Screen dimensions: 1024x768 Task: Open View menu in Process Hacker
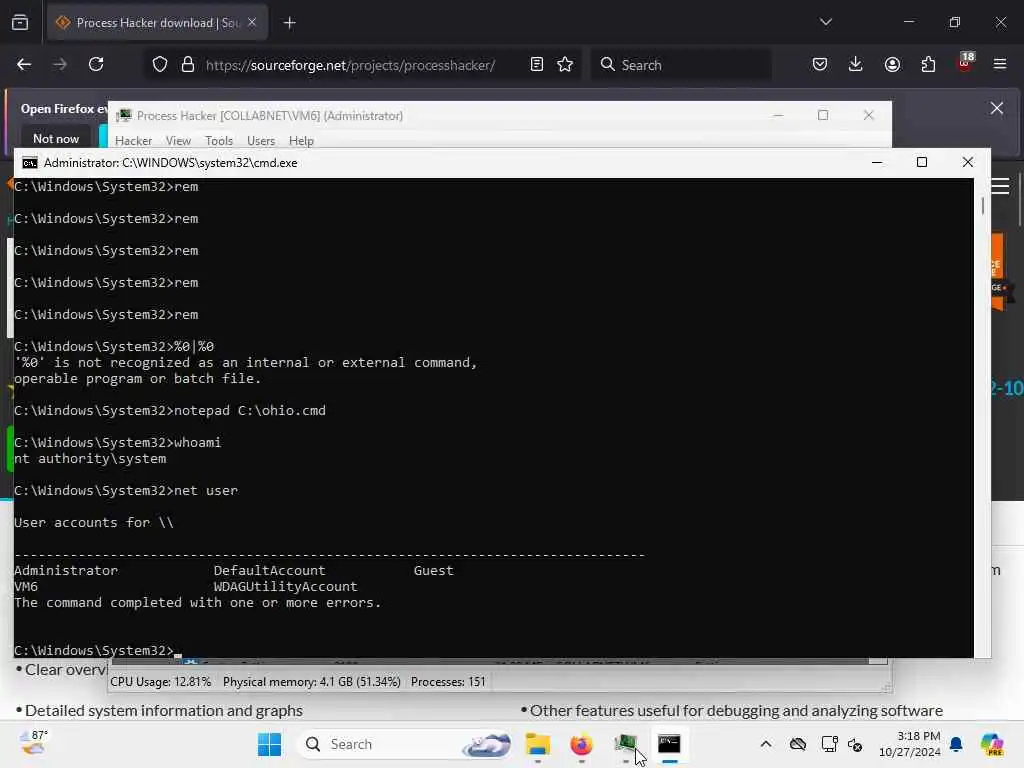tap(178, 140)
